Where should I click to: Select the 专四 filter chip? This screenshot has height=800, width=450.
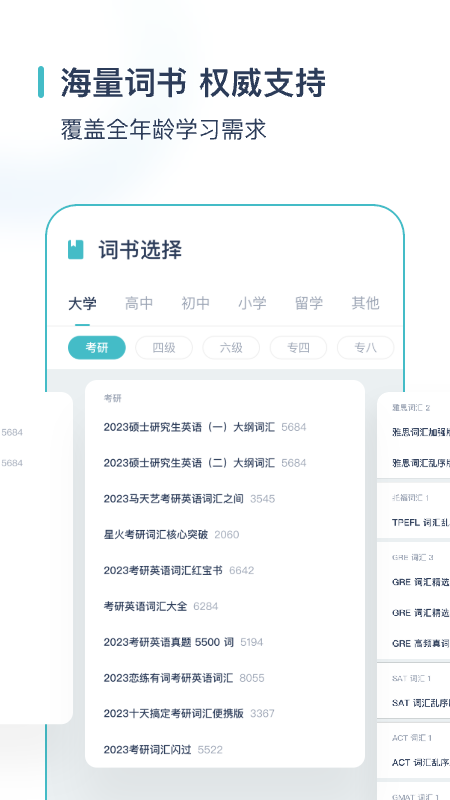point(298,347)
